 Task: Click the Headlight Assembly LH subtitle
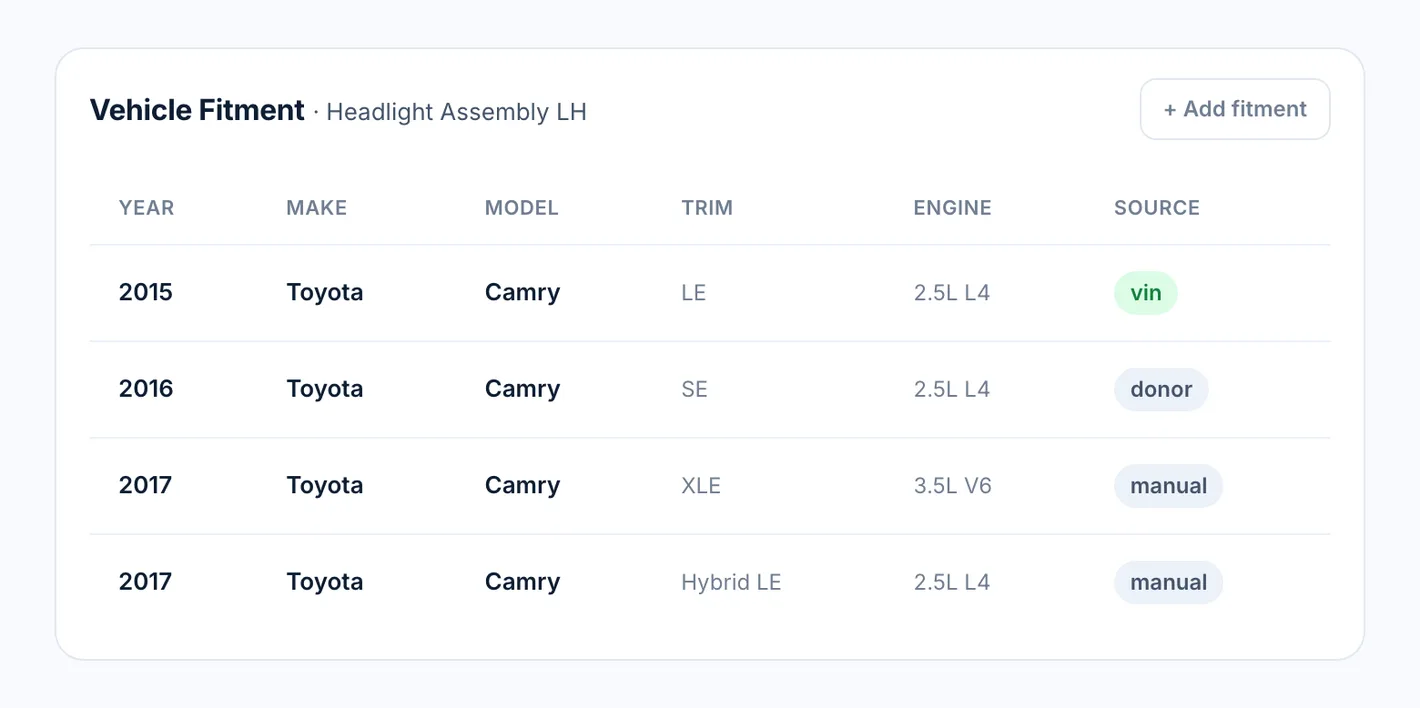[x=456, y=112]
